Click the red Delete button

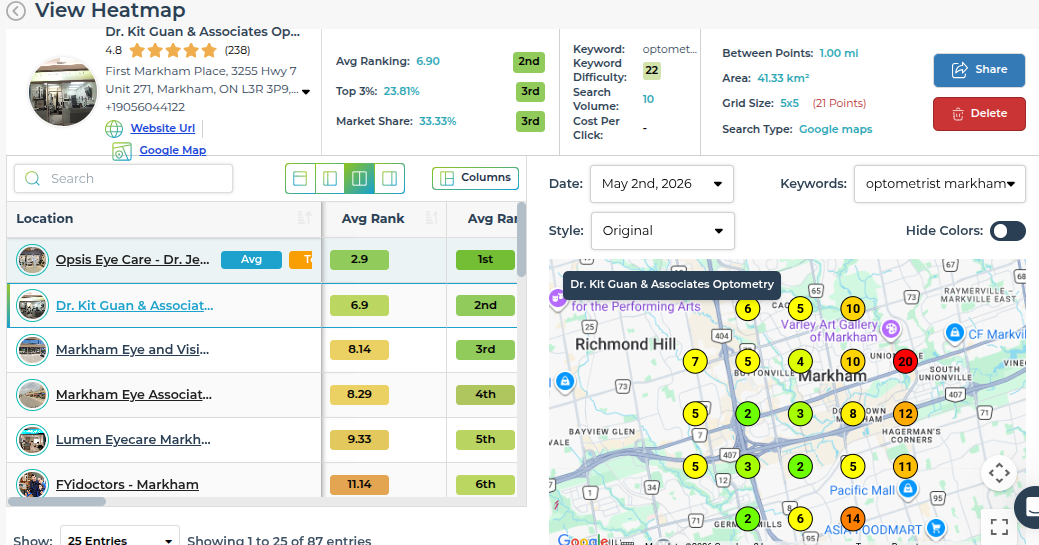(979, 114)
